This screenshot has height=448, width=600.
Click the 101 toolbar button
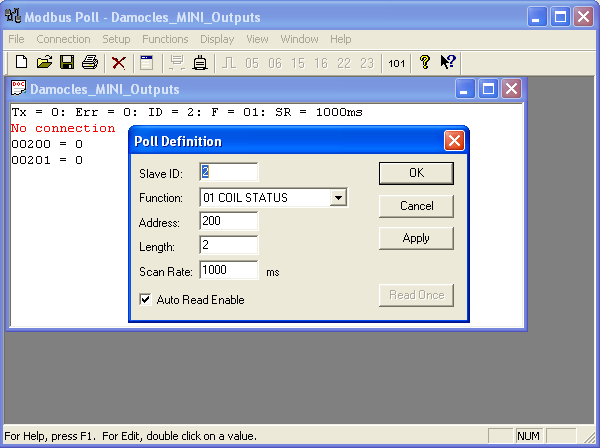point(396,63)
